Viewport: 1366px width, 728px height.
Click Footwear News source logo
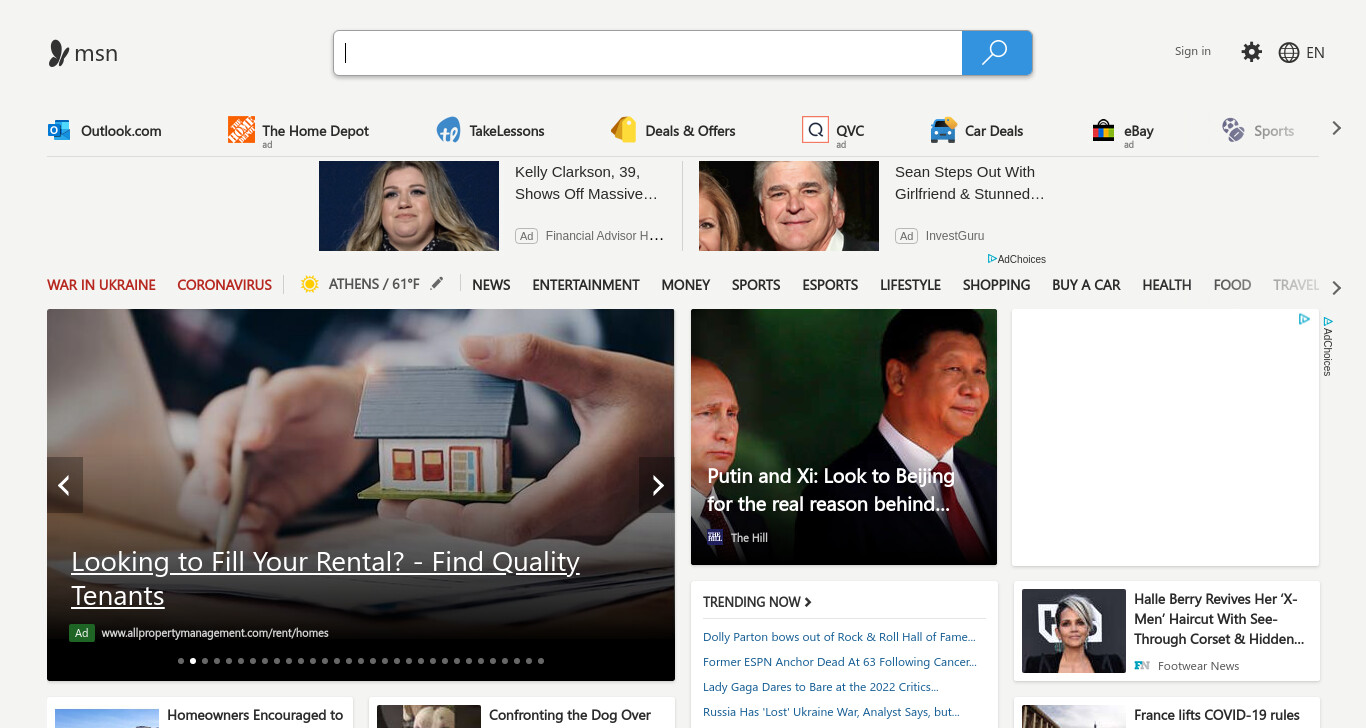coord(1142,665)
